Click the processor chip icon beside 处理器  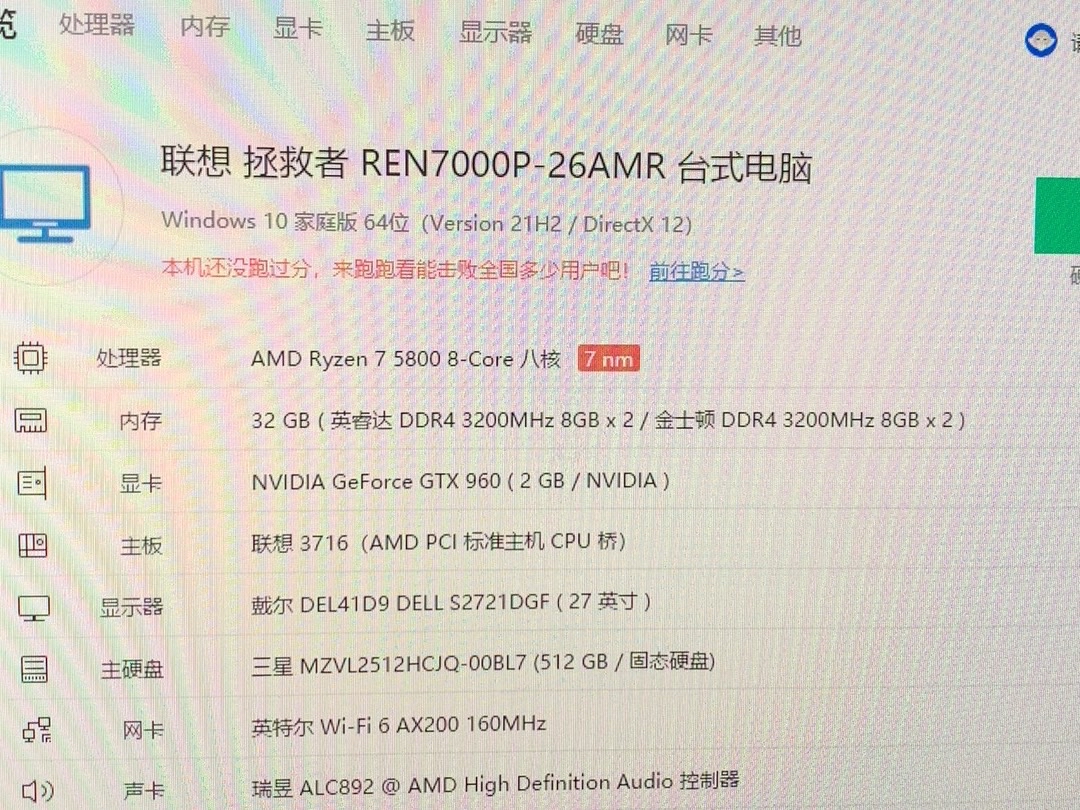click(x=30, y=358)
